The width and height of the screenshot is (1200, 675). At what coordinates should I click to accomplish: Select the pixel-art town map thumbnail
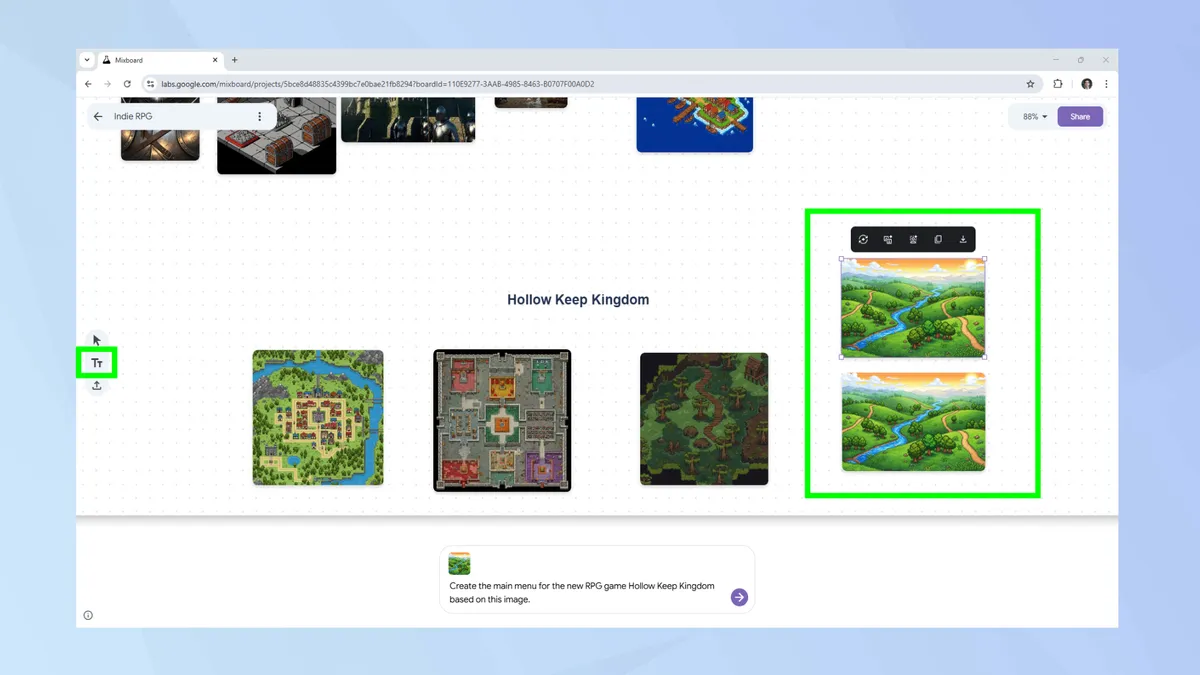point(317,418)
